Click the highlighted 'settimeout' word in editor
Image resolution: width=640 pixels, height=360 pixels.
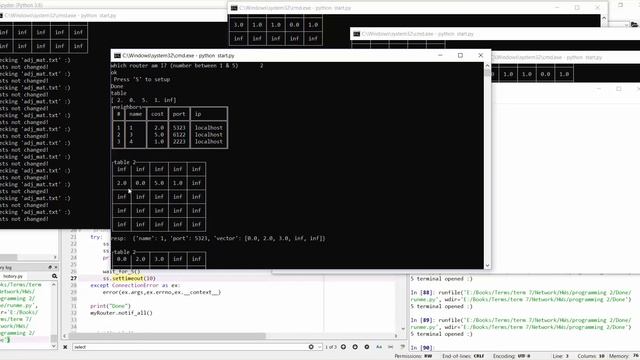pos(128,278)
